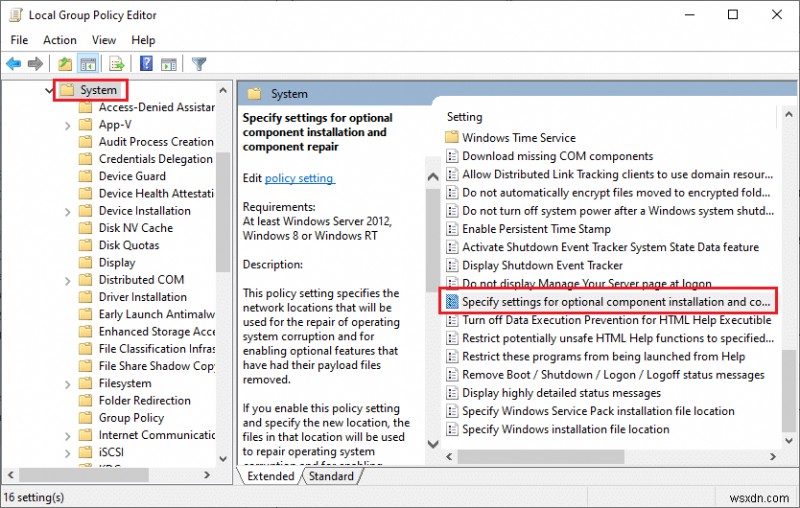Expand the Distributed COM tree node
Viewport: 800px width, 508px height.
coord(67,280)
